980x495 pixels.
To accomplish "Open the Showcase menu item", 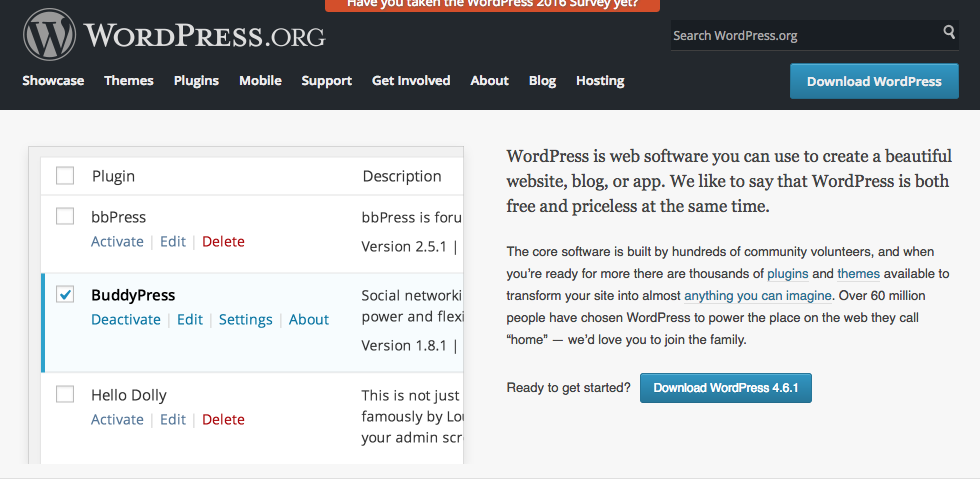I will 53,81.
